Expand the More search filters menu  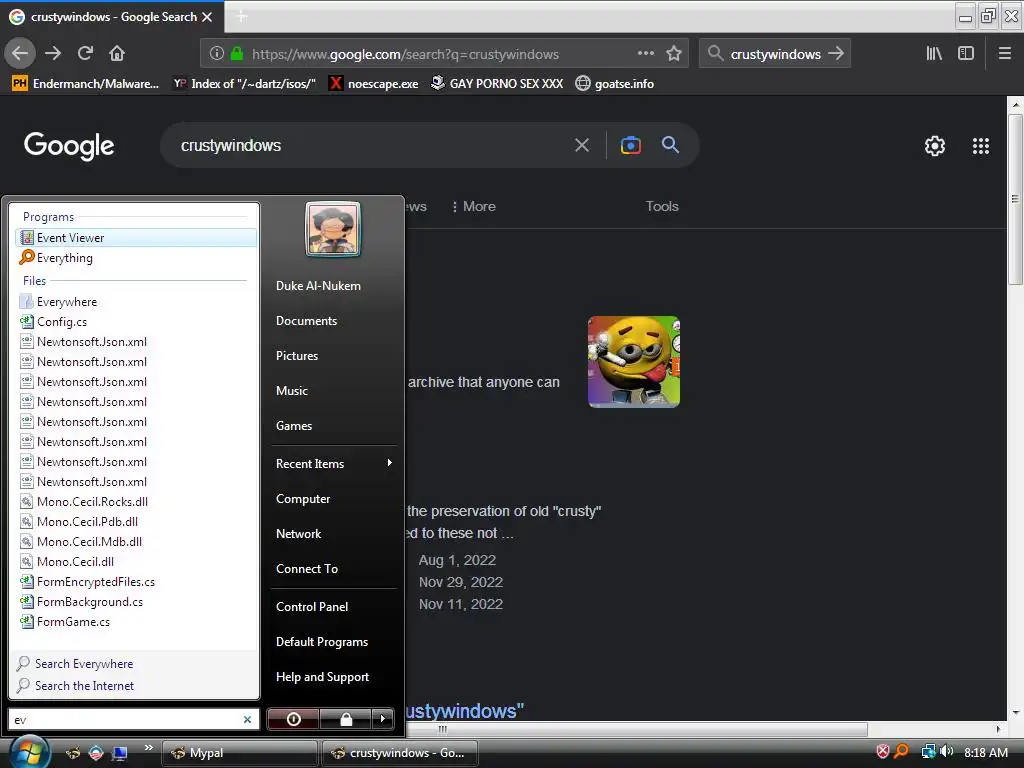(473, 206)
